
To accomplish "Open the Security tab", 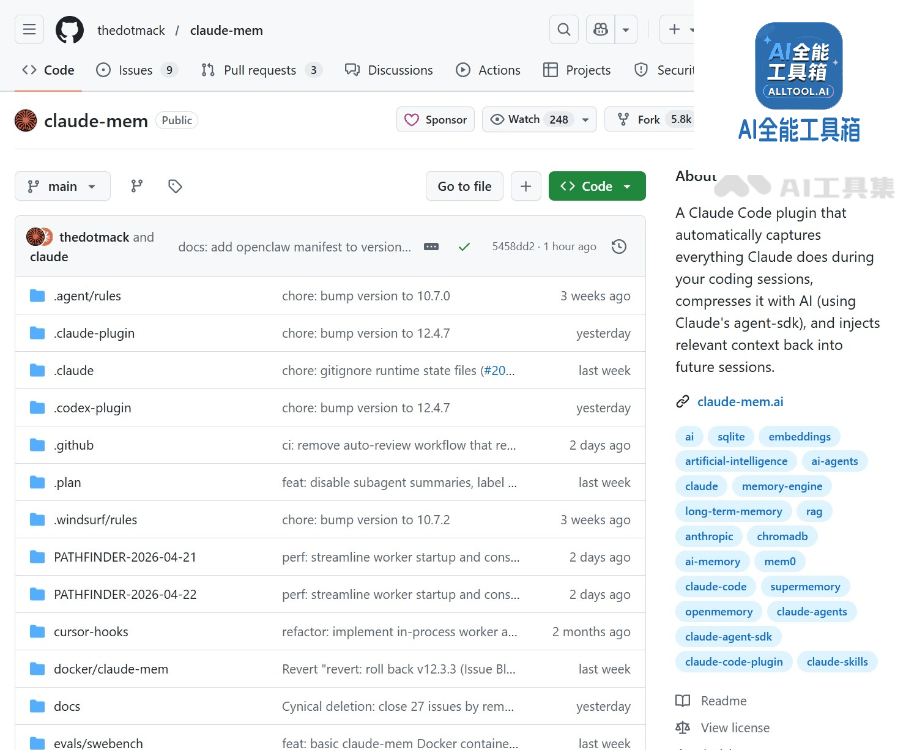I will 665,70.
